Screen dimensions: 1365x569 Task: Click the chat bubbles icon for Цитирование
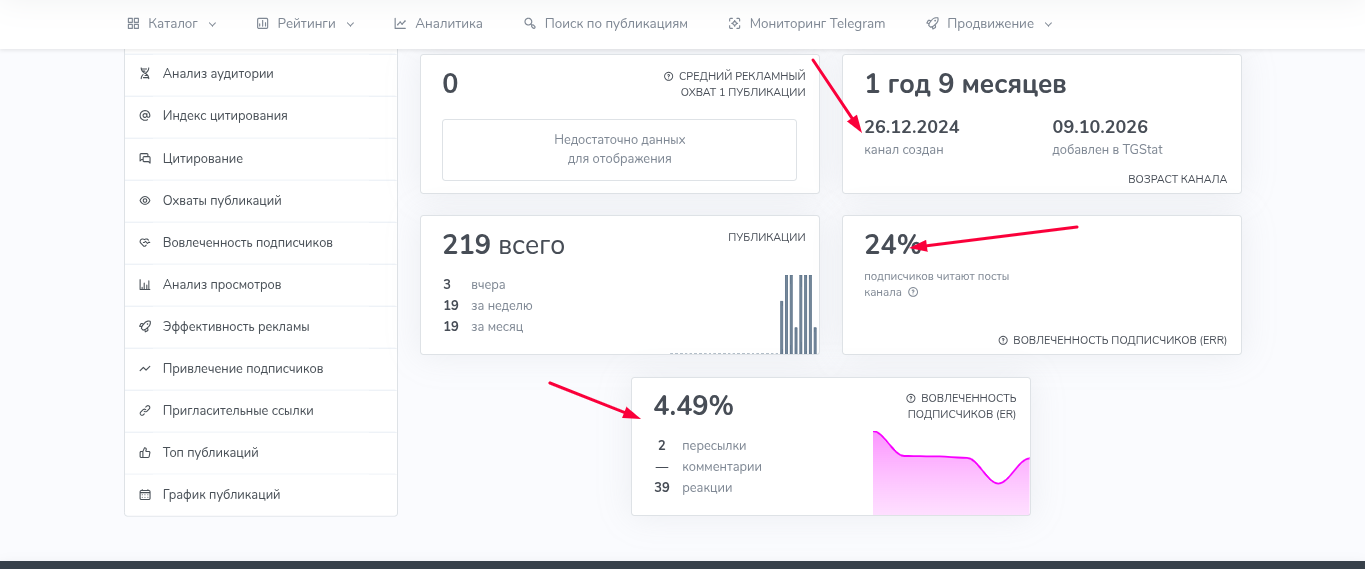(x=144, y=158)
